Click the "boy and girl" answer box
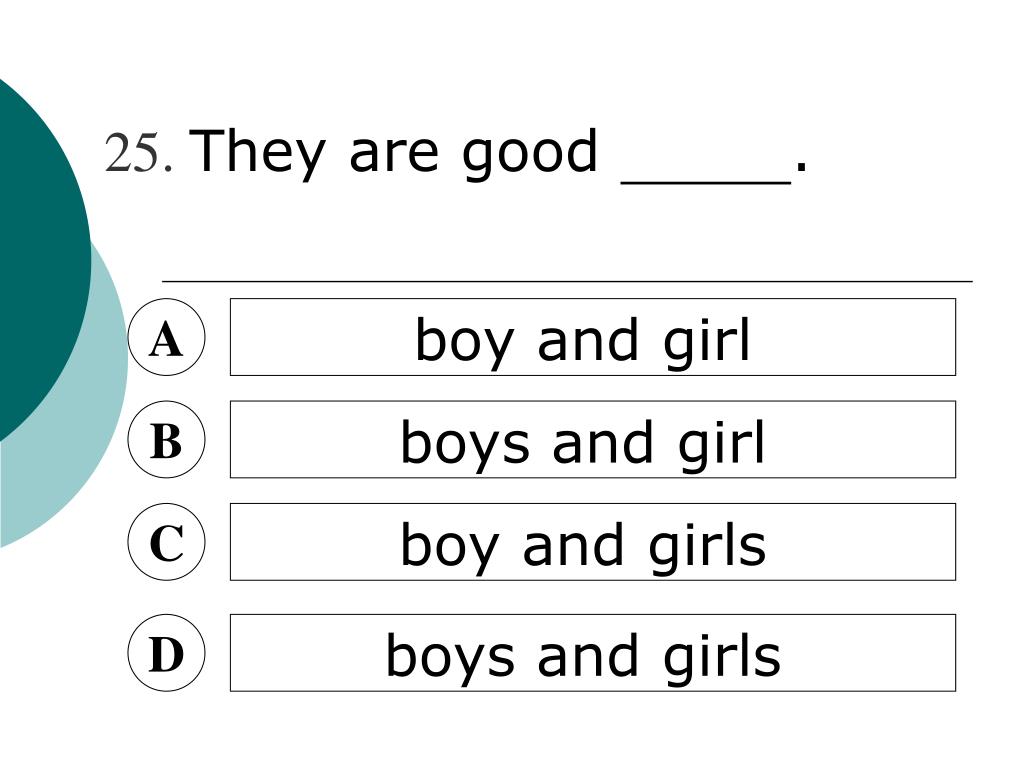The image size is (1024, 768). 593,337
